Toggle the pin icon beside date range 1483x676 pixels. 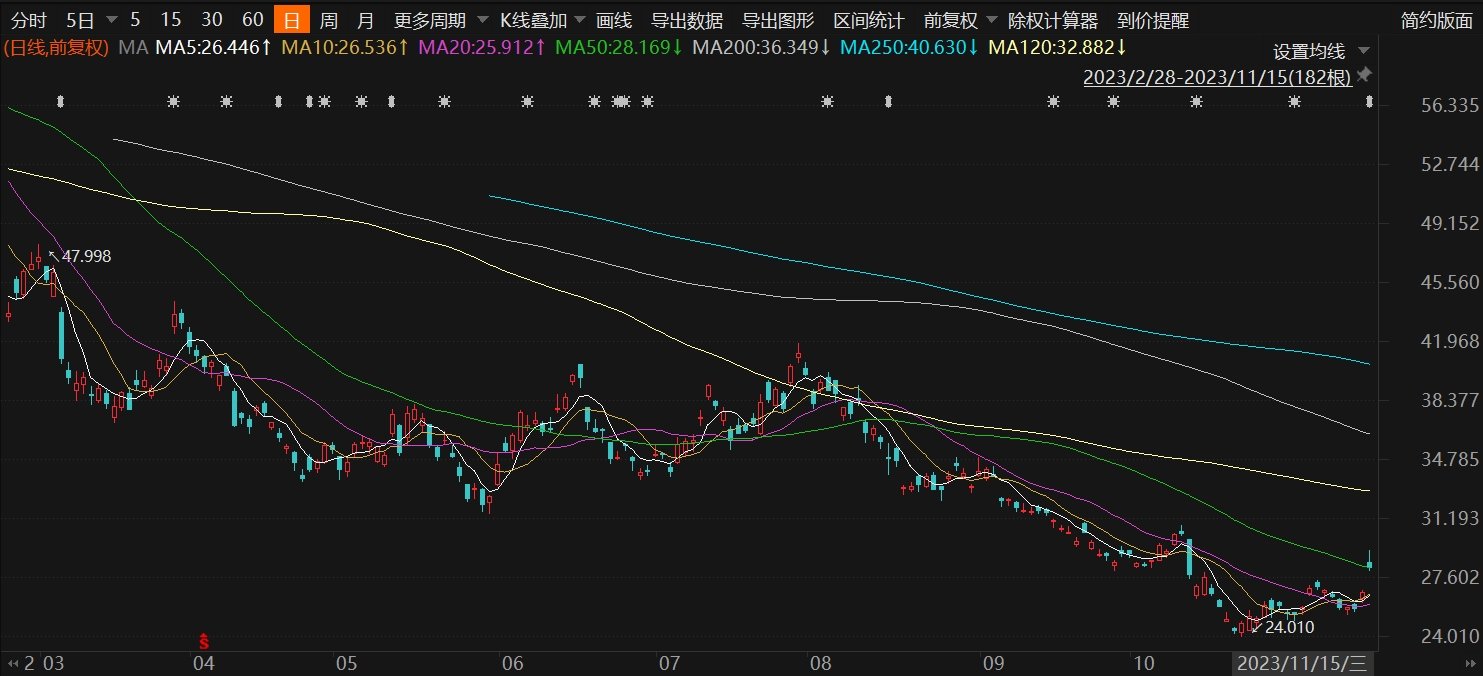tap(1364, 76)
